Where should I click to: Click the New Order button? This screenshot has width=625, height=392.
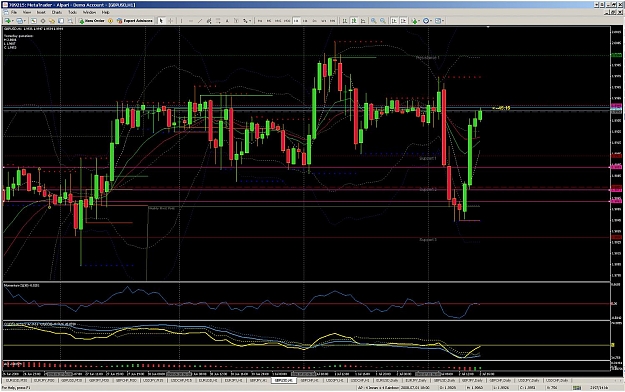(92, 20)
